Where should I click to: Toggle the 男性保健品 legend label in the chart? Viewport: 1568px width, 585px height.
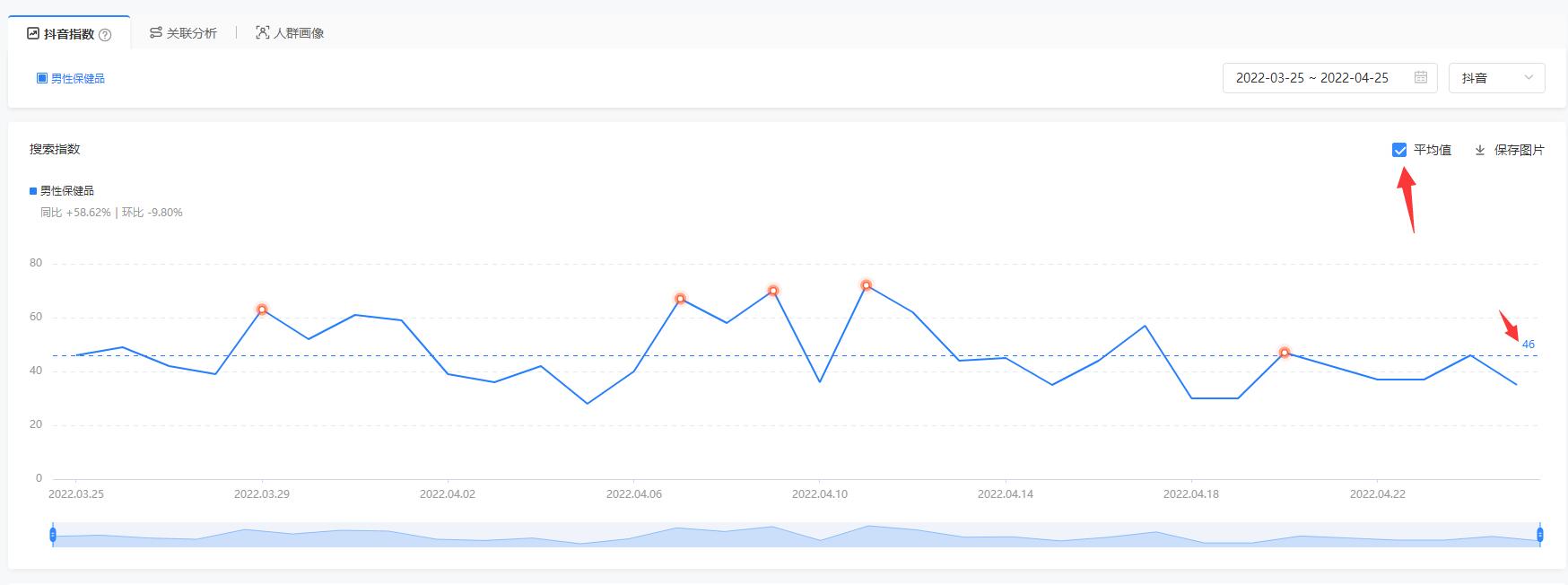click(67, 191)
